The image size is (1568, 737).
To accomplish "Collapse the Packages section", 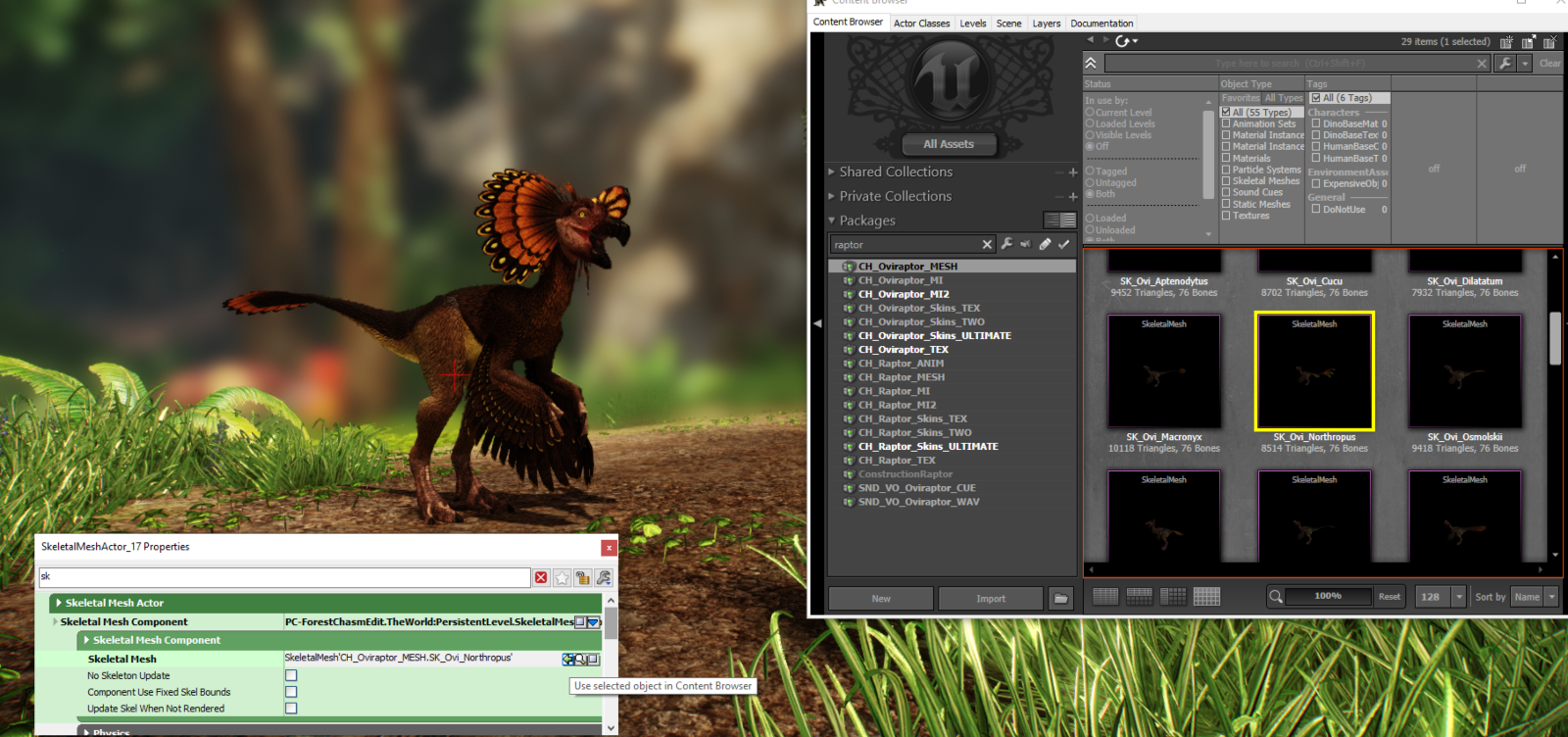I will coord(832,221).
